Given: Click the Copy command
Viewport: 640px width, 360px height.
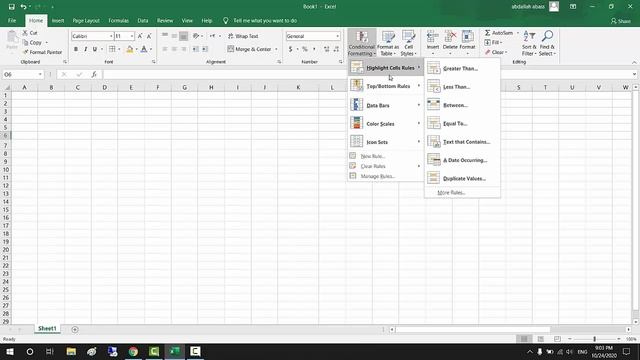Looking at the screenshot, I should point(32,42).
